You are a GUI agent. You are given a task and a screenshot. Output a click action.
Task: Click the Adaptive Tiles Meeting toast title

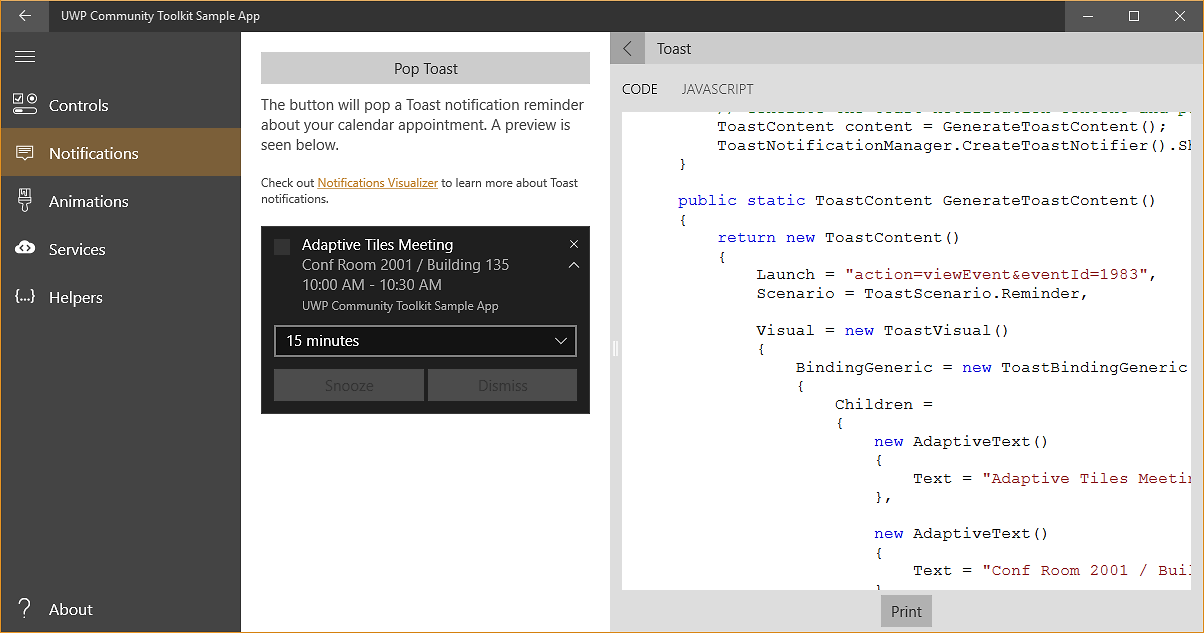[377, 244]
